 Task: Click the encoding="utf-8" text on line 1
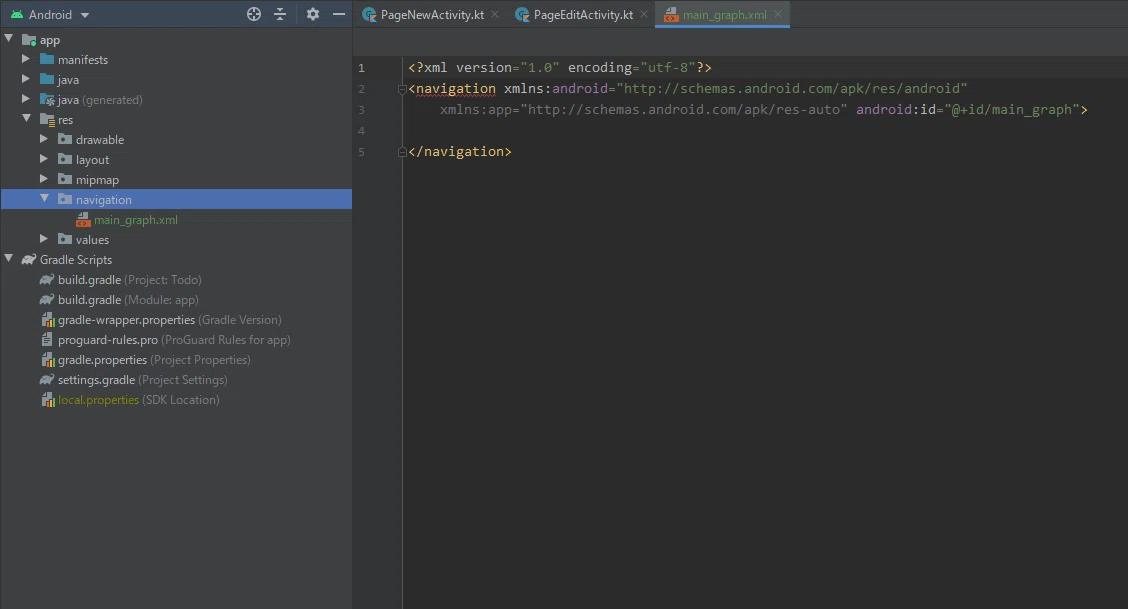coord(632,68)
